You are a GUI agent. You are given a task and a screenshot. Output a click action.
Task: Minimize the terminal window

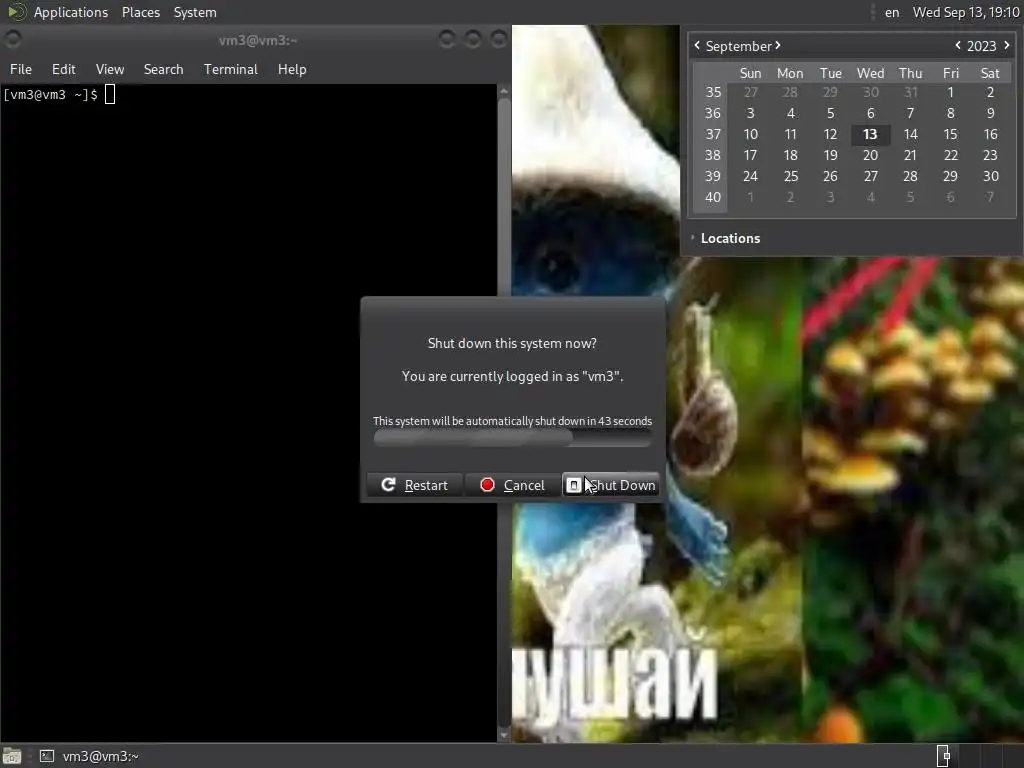tap(447, 39)
